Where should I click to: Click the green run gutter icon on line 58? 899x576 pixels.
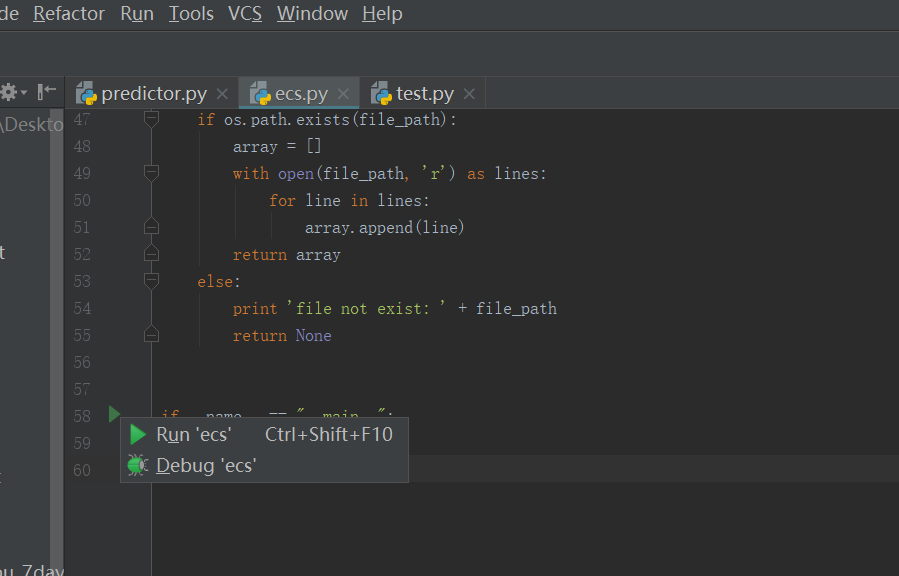(x=114, y=414)
